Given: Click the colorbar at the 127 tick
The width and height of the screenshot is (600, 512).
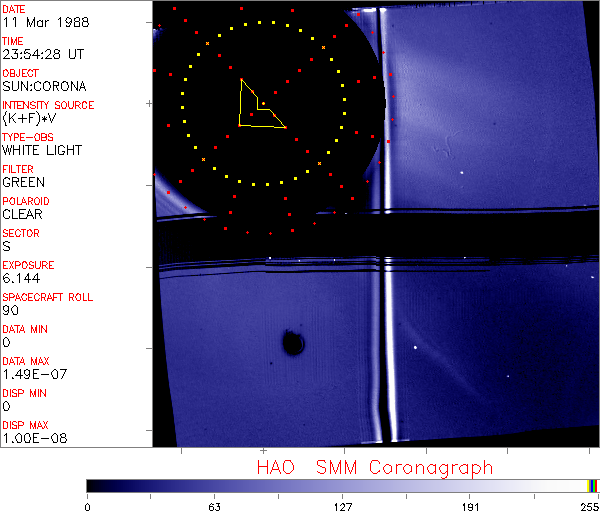Looking at the screenshot, I should [x=342, y=485].
